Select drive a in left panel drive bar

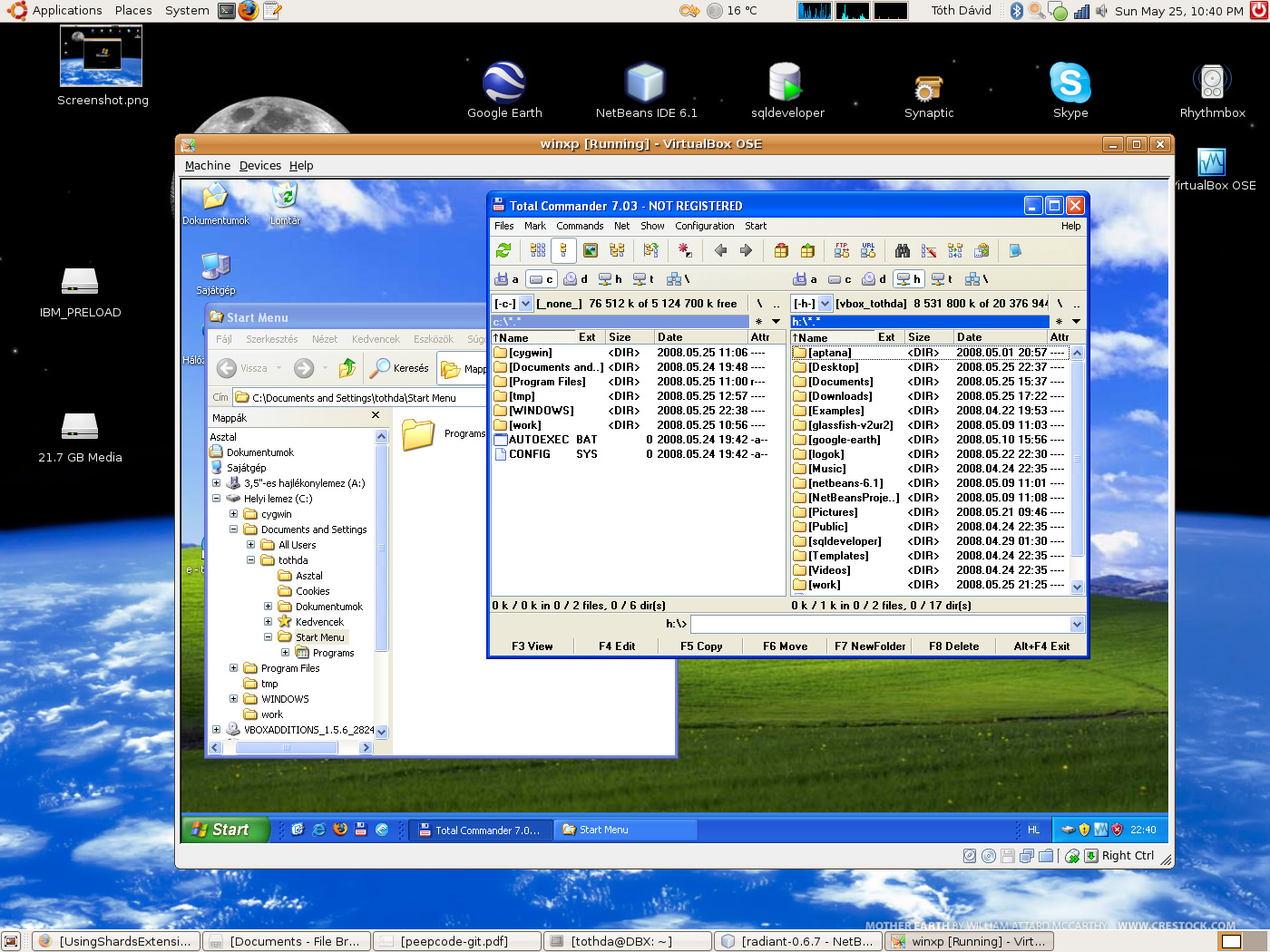click(x=506, y=279)
